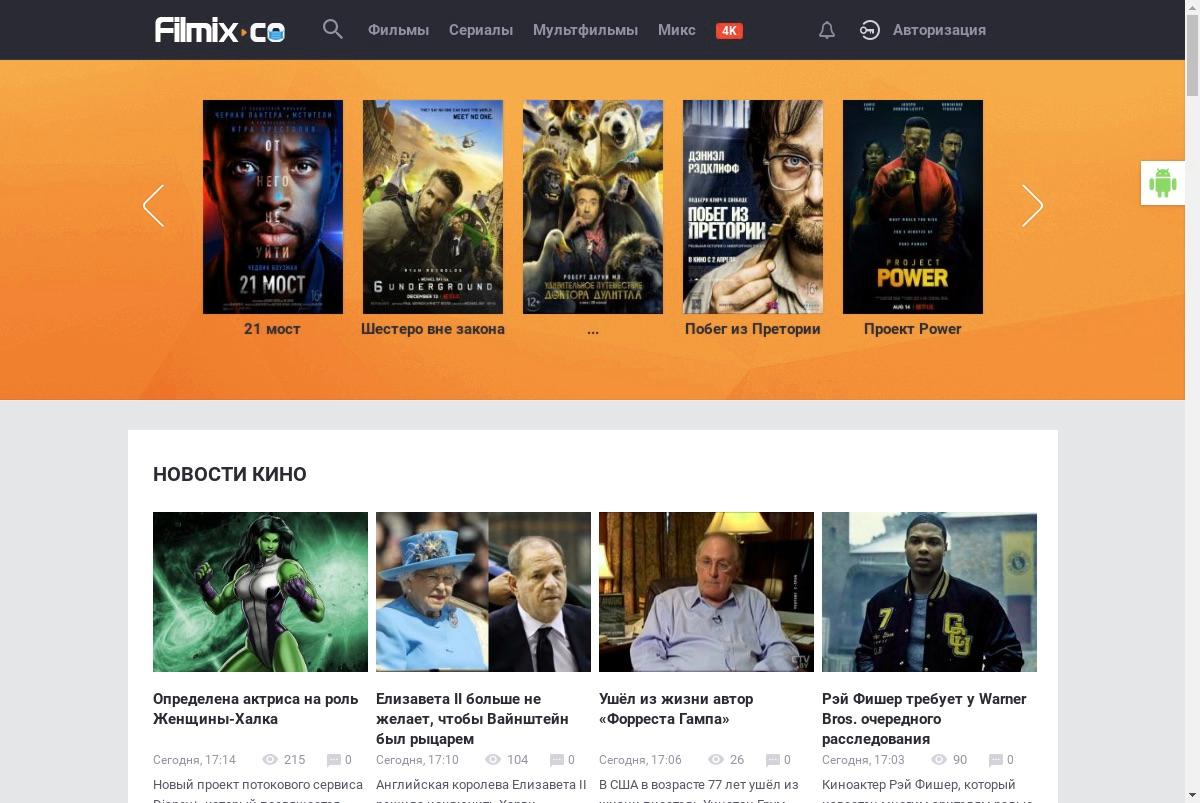The width and height of the screenshot is (1200, 803).
Task: Open the Проект Power title link
Action: 913,329
